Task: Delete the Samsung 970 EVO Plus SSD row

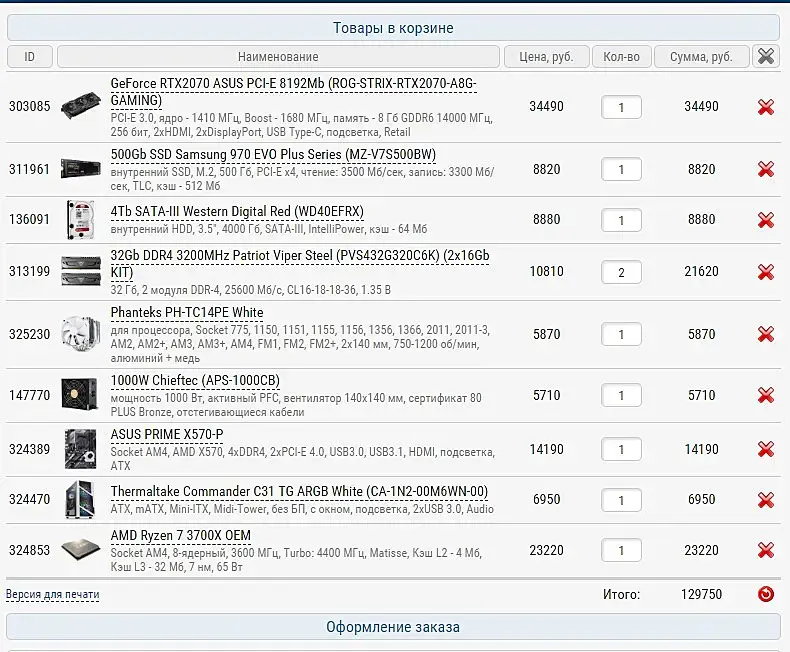Action: (766, 169)
